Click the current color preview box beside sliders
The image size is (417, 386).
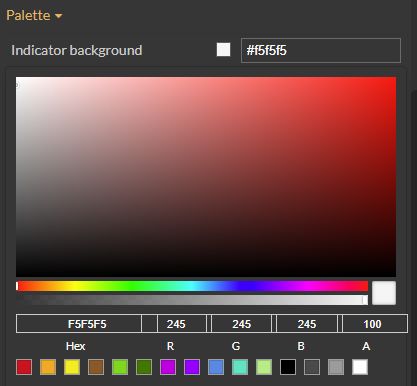[x=384, y=293]
